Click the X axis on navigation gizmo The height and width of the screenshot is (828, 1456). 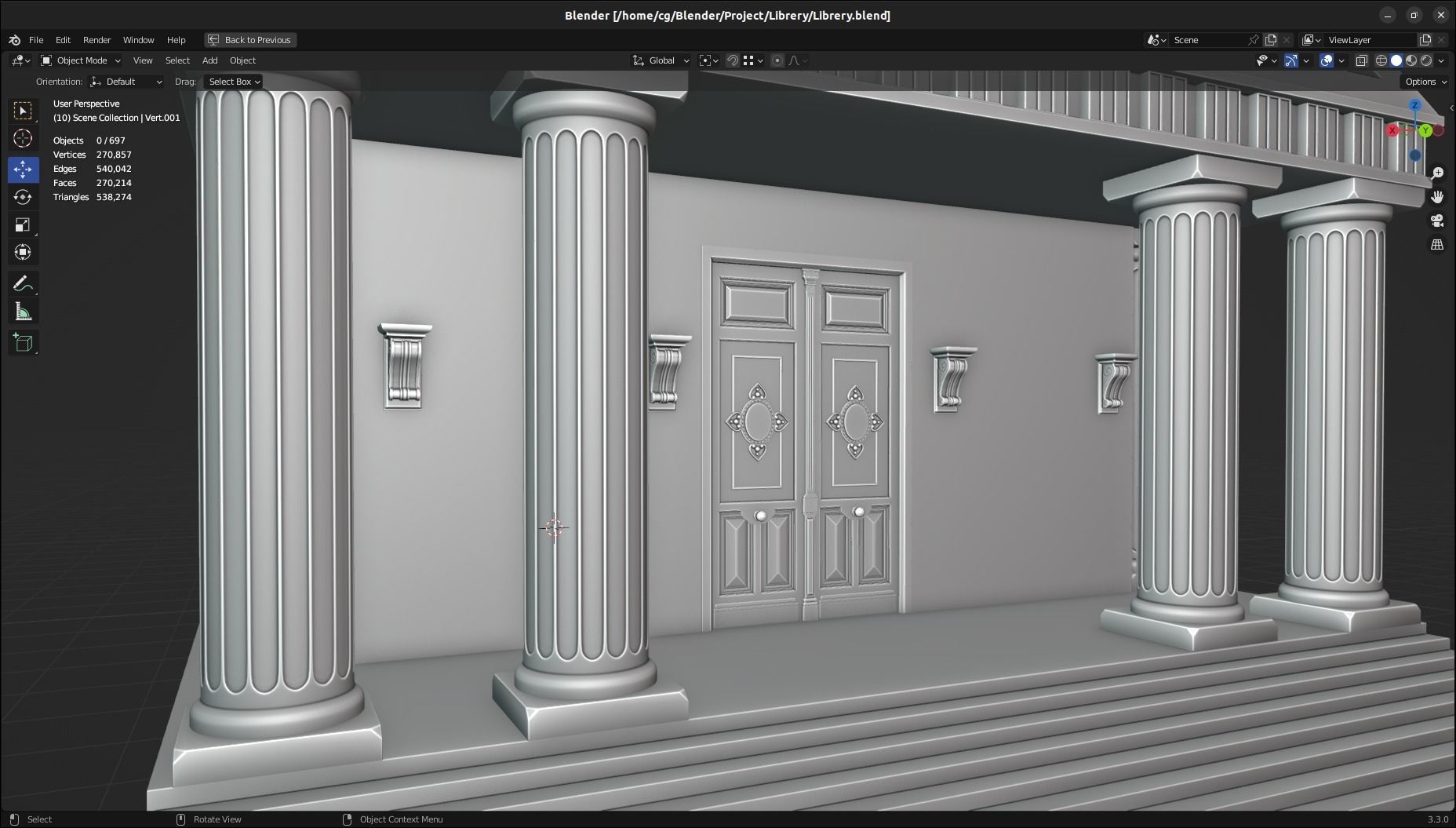click(x=1393, y=130)
